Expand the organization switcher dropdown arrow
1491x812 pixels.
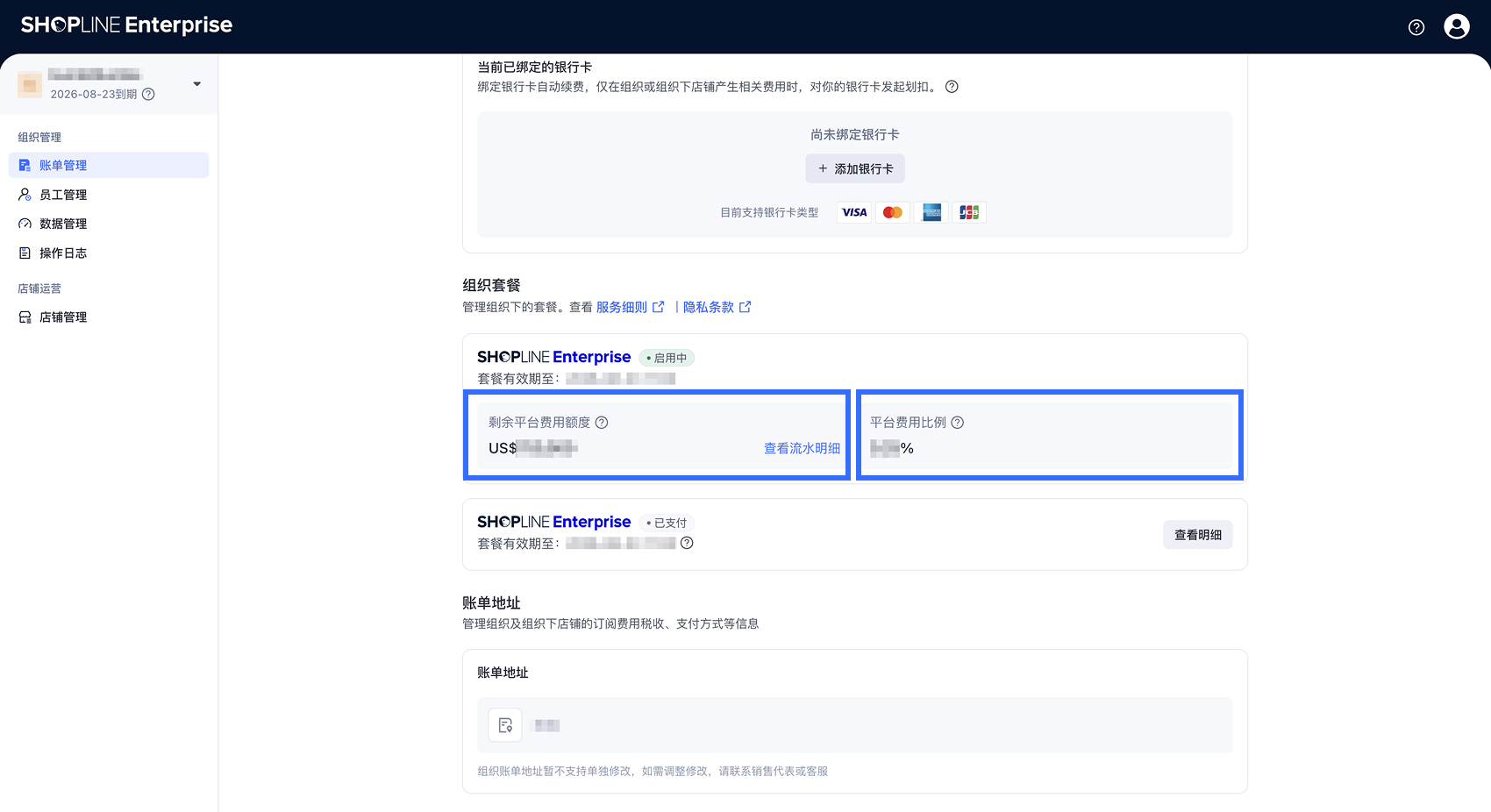(197, 84)
